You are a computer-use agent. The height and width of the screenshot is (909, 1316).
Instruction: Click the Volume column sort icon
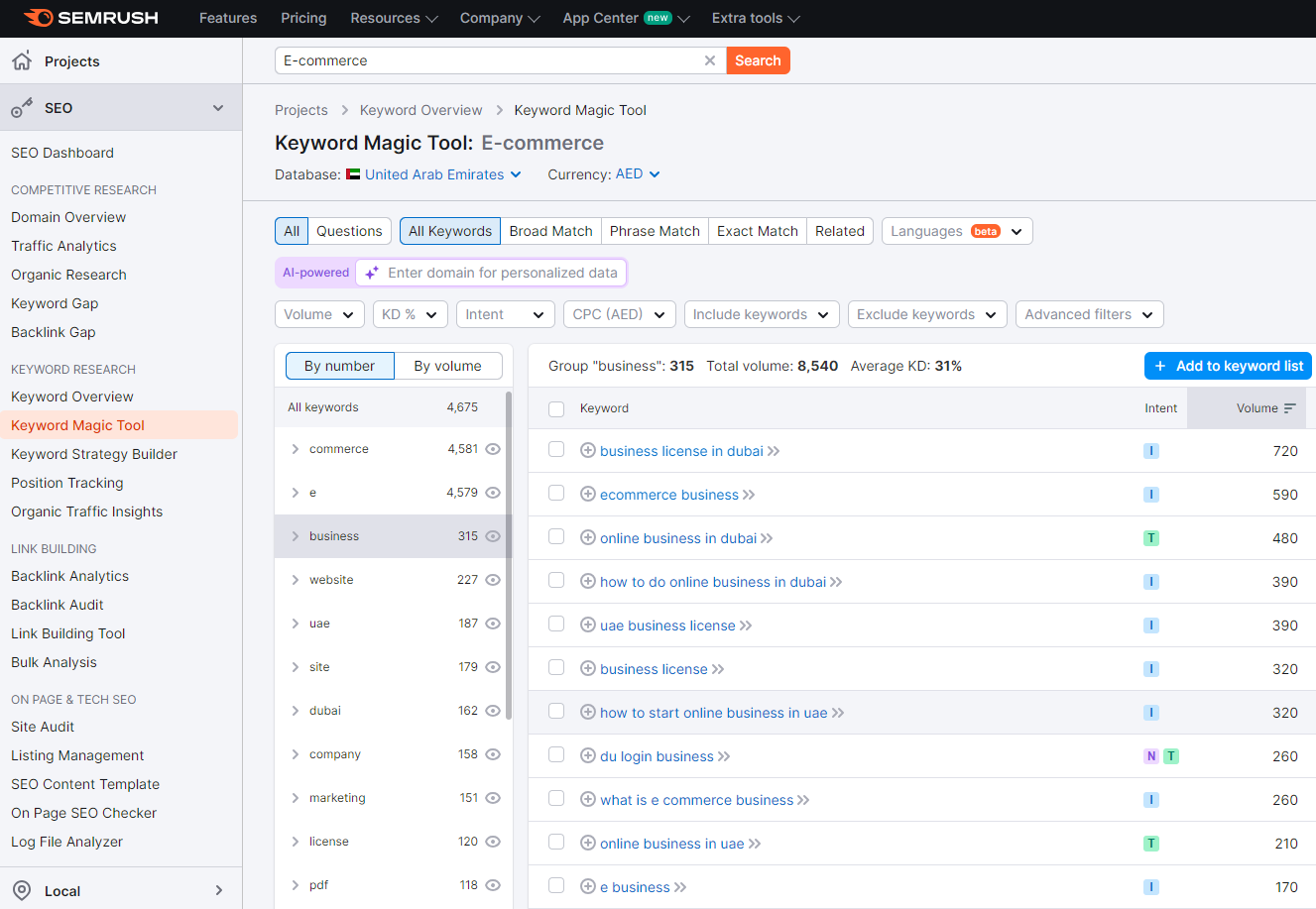click(x=1289, y=408)
